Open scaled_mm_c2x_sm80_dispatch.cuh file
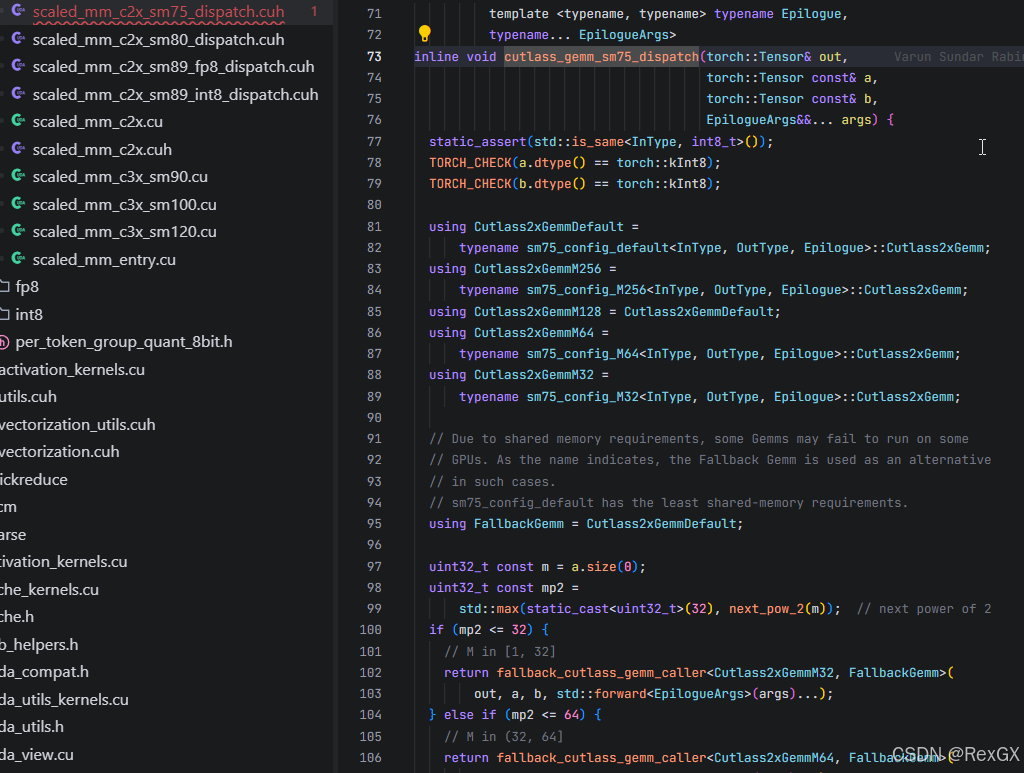Viewport: 1024px width, 773px height. (158, 39)
